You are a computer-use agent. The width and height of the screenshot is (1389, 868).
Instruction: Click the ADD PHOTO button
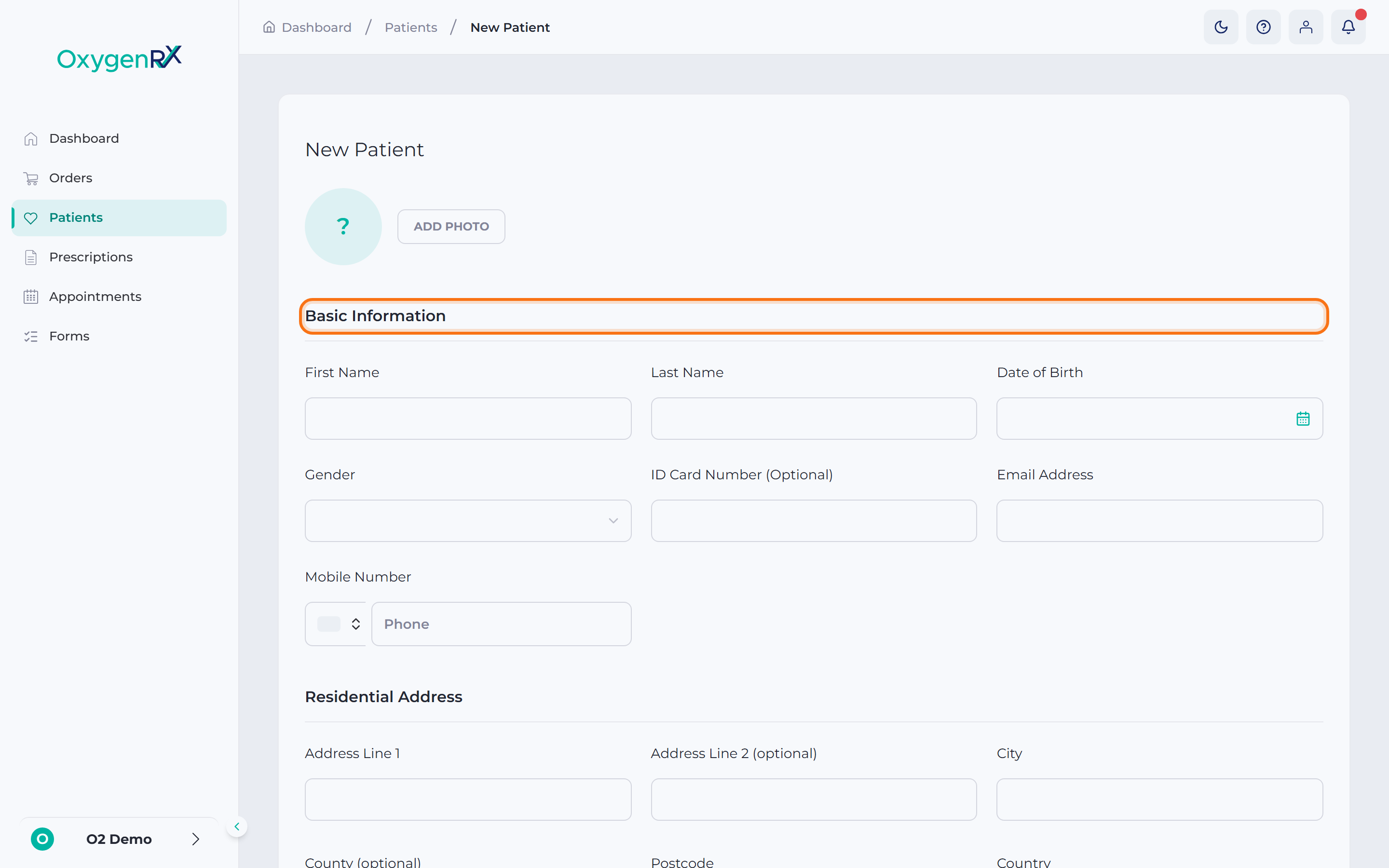pyautogui.click(x=451, y=226)
